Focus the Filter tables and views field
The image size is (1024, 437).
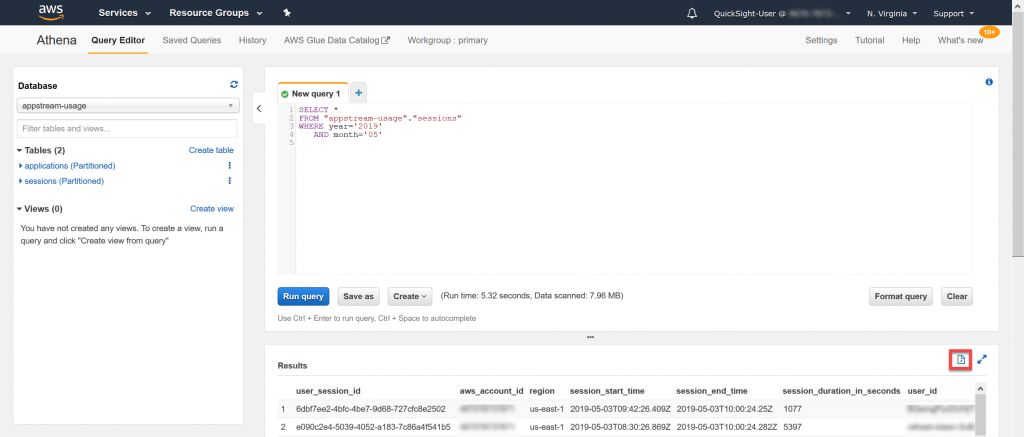pyautogui.click(x=127, y=128)
